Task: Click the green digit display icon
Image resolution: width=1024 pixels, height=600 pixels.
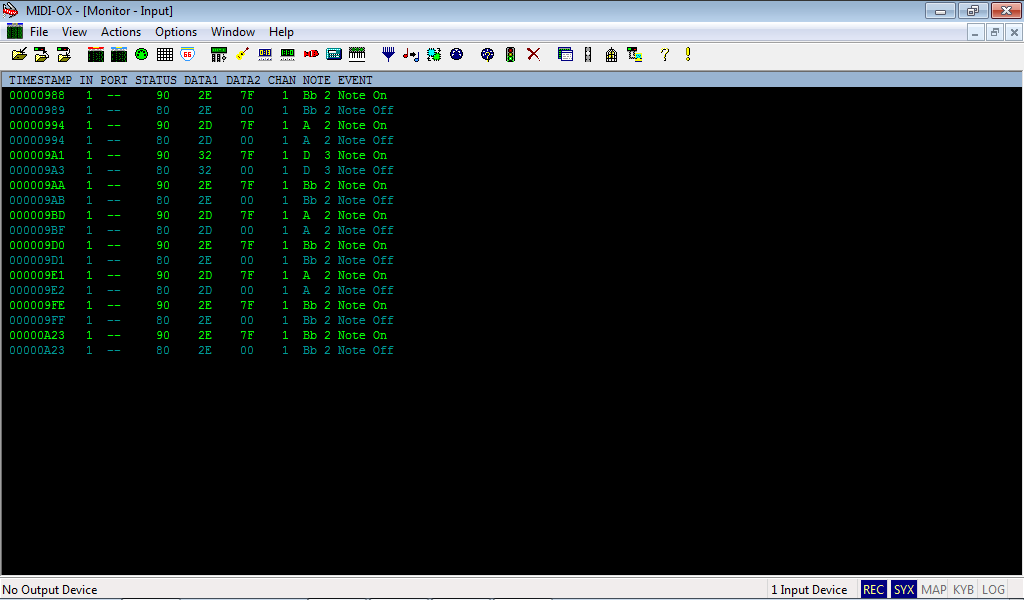Action: tap(287, 55)
